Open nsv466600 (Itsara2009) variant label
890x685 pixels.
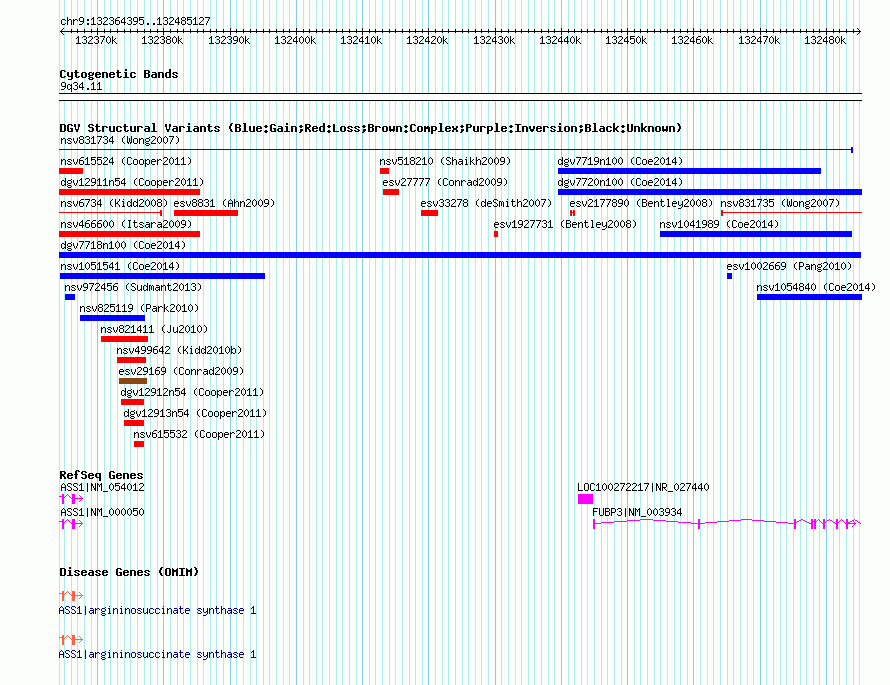click(x=126, y=224)
